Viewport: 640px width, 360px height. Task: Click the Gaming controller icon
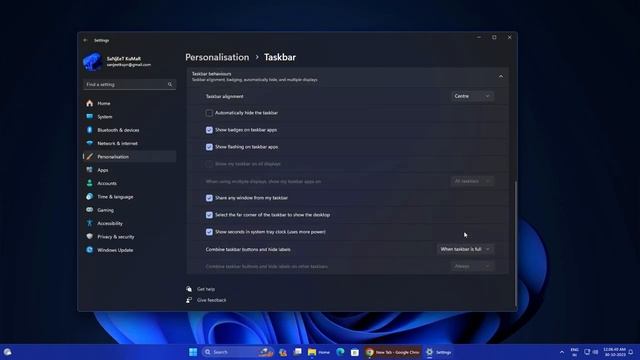tap(89, 210)
